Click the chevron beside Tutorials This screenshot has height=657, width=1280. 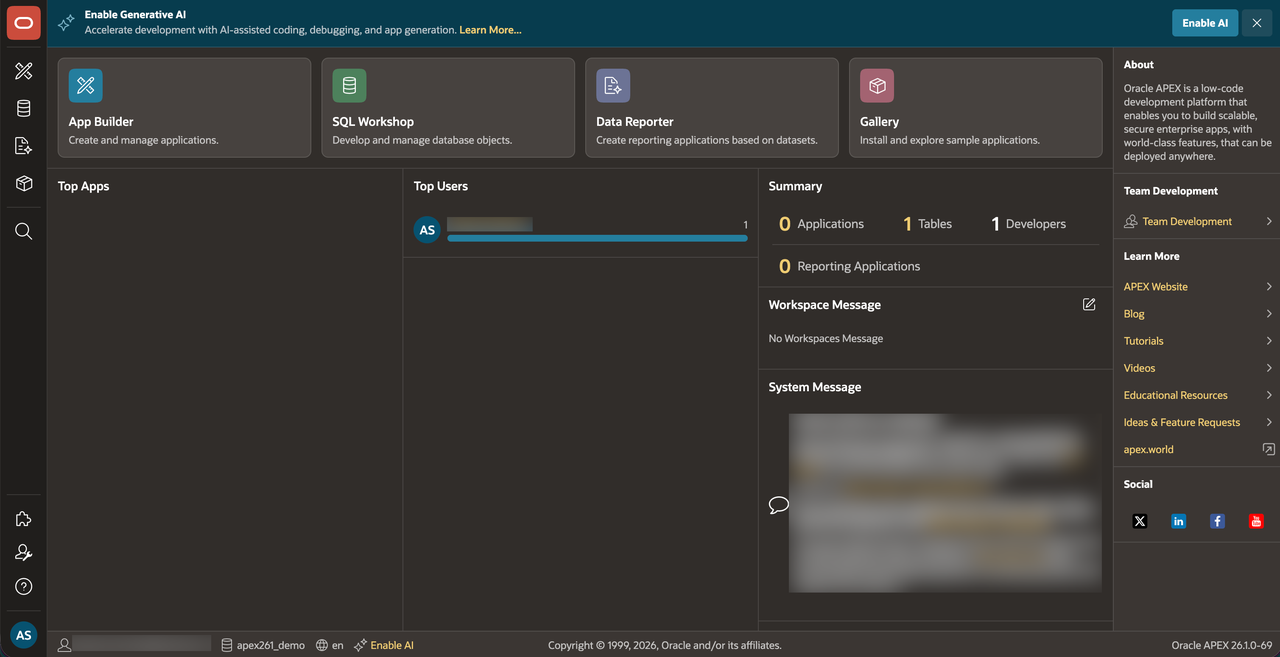point(1269,340)
